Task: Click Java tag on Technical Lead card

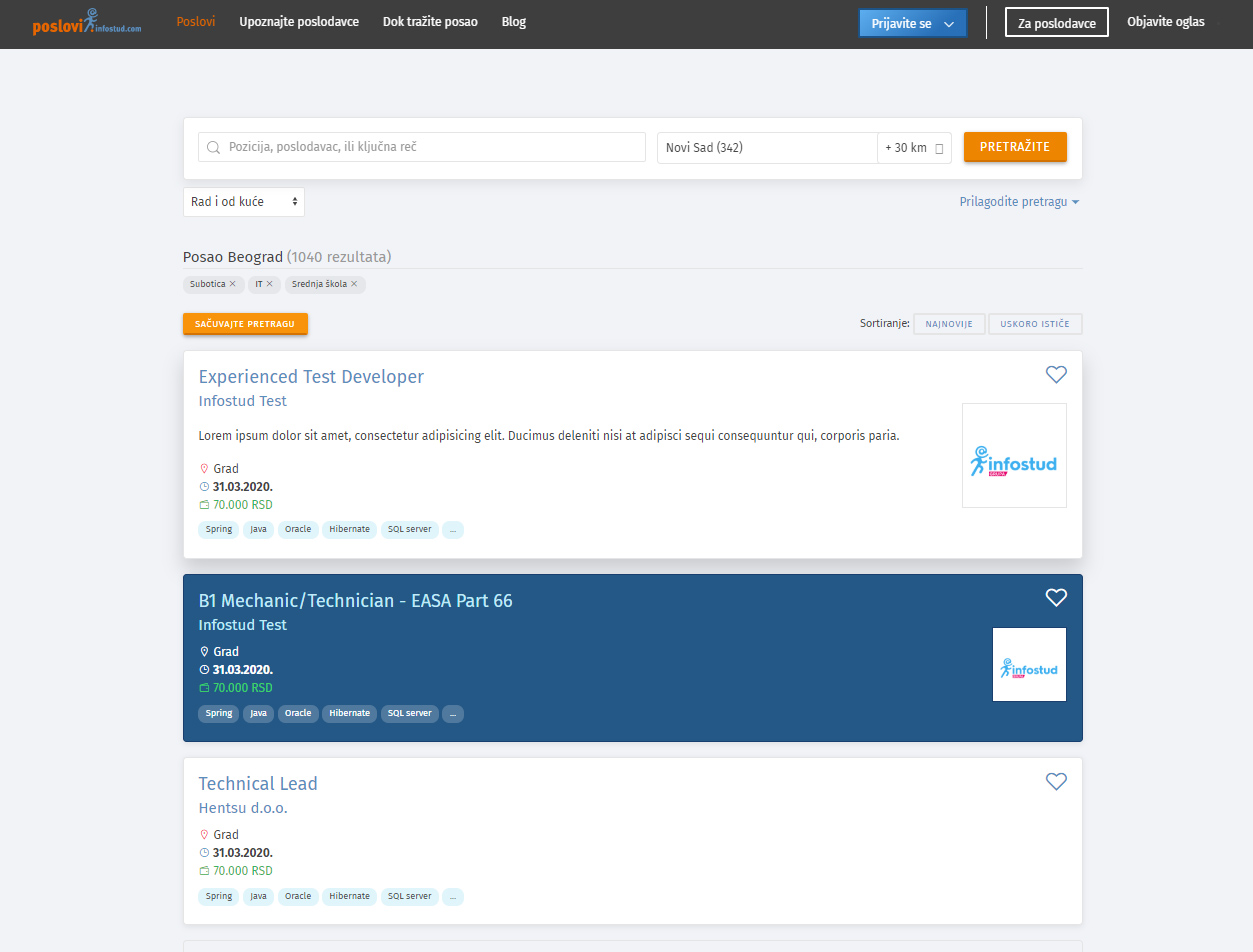Action: click(x=259, y=896)
